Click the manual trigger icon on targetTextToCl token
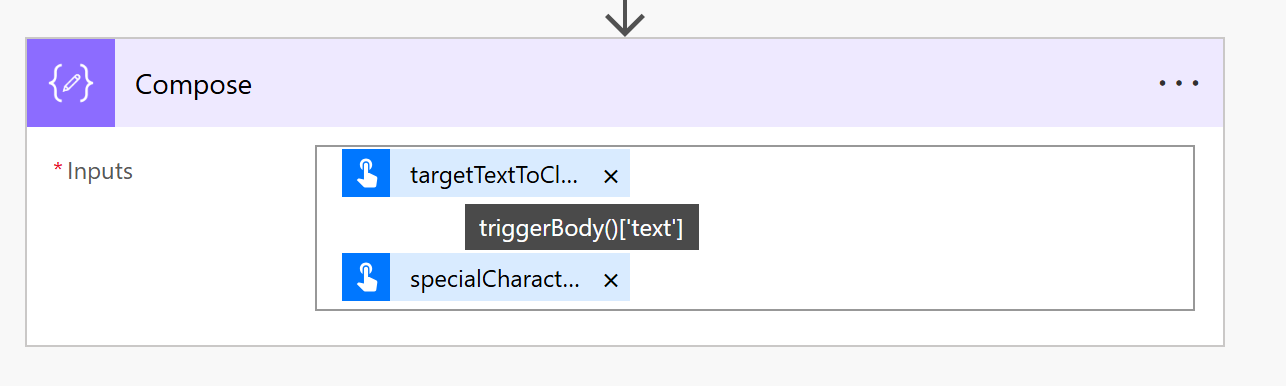 (x=366, y=174)
